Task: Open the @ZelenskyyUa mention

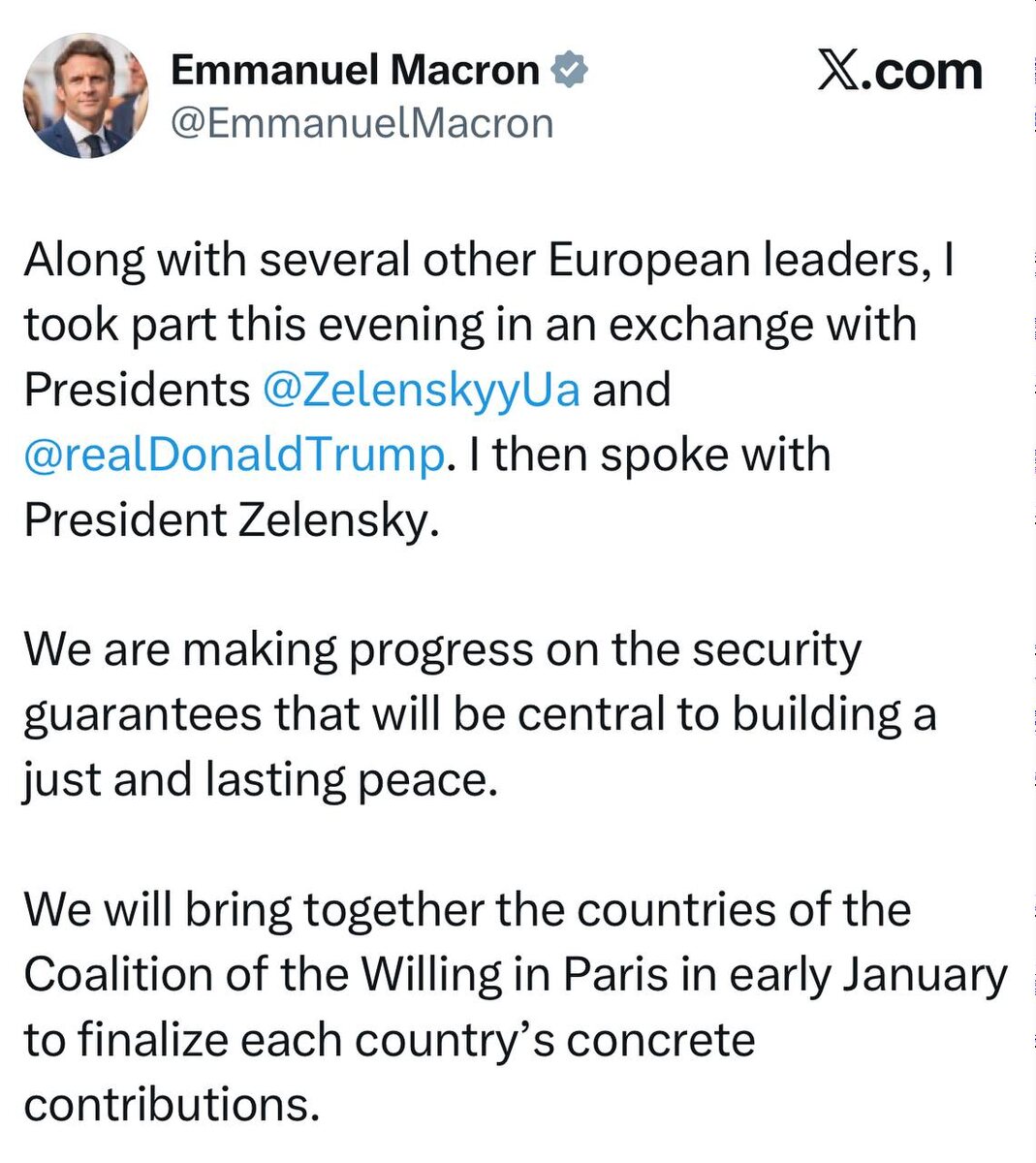Action: (x=422, y=391)
